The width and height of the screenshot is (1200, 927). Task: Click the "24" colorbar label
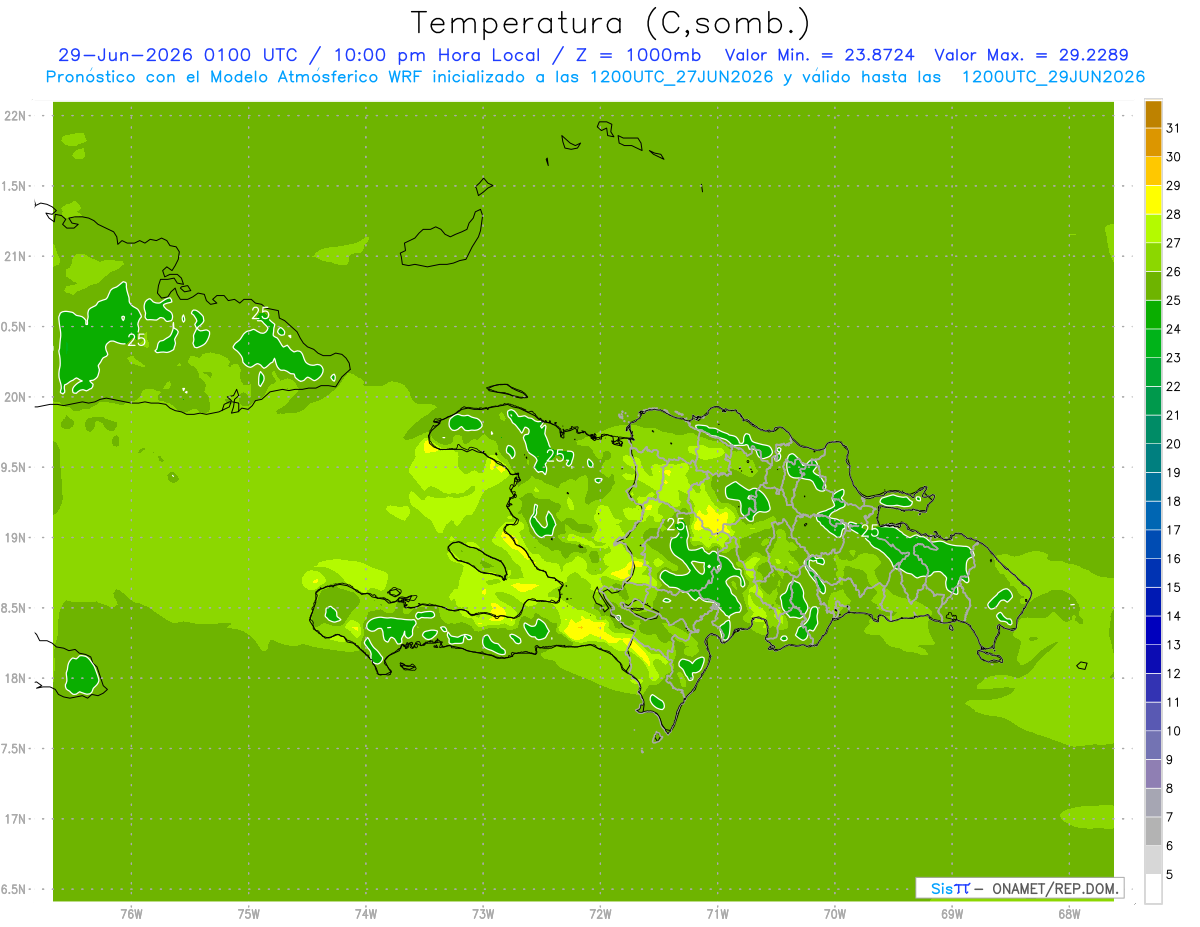click(1174, 329)
